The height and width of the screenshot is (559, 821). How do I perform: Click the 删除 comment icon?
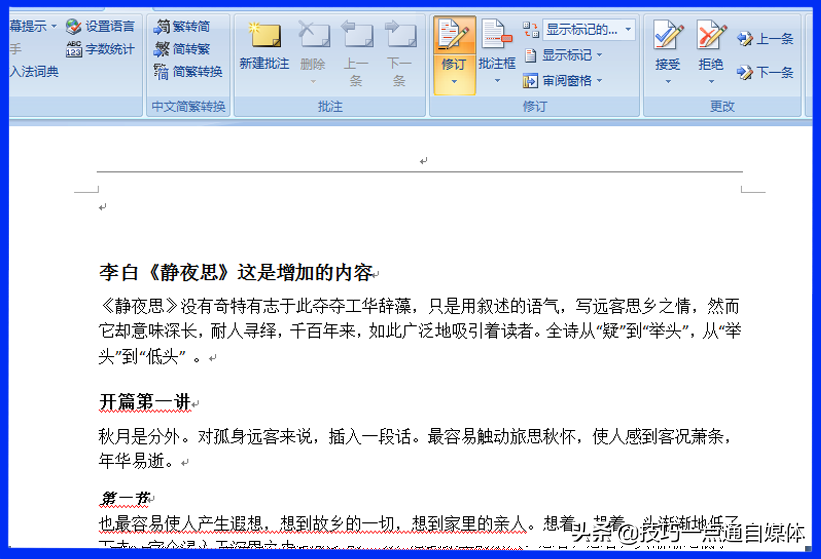pos(313,36)
